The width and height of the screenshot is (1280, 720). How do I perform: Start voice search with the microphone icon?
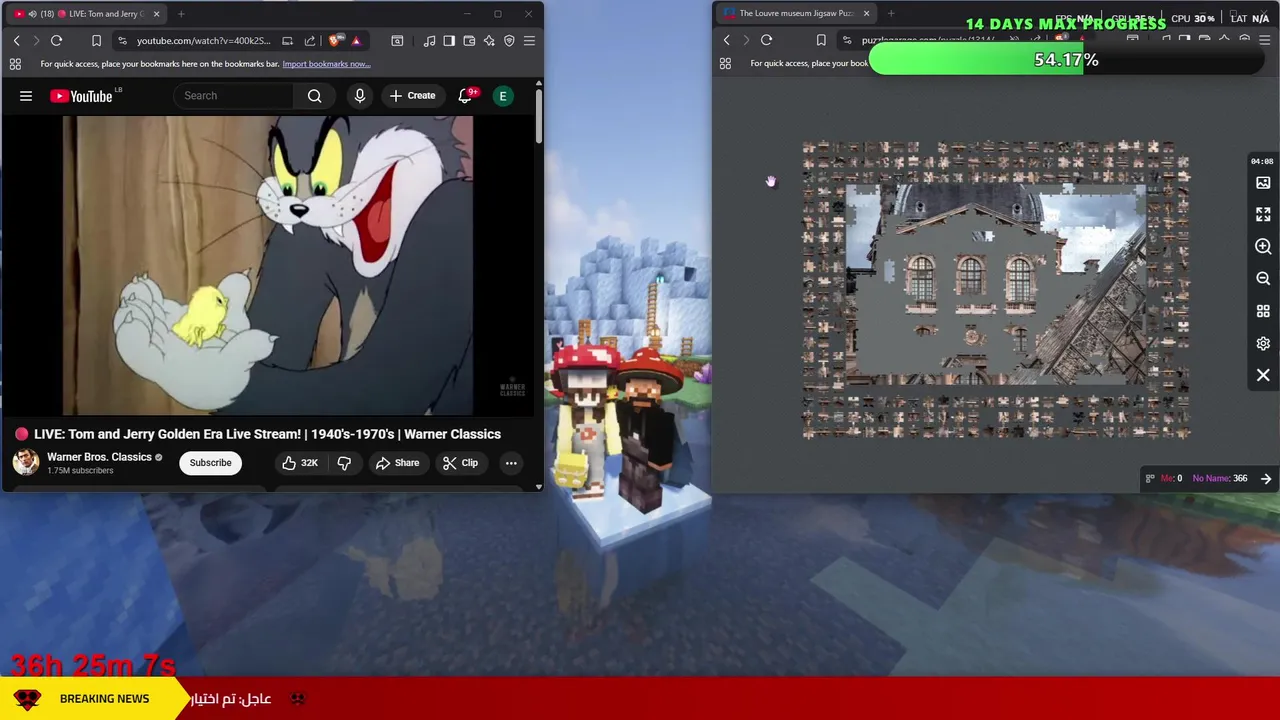tap(360, 96)
